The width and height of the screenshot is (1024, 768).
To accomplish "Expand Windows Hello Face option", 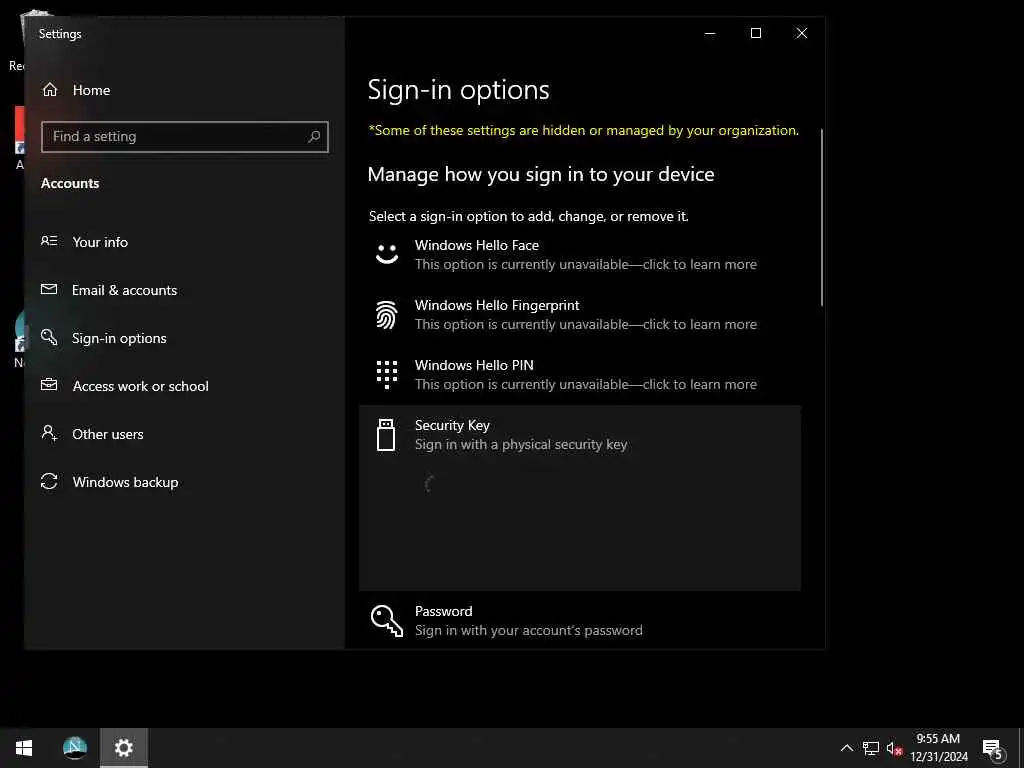I will coord(580,255).
